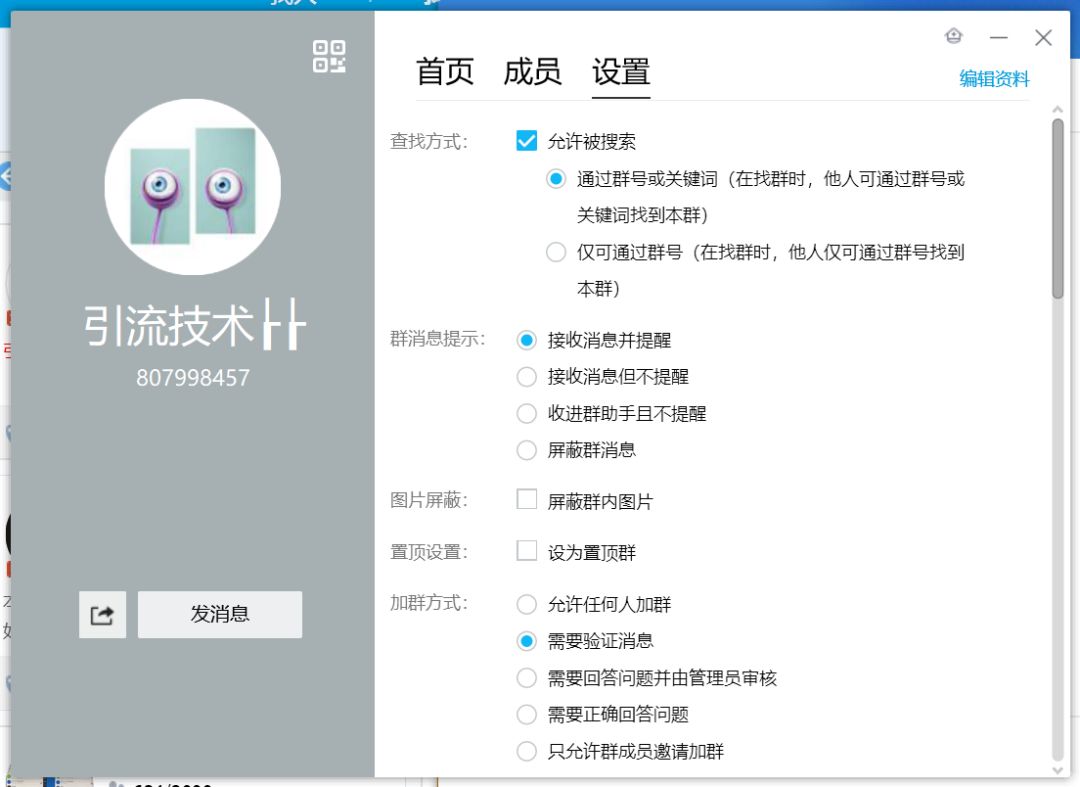Close the group settings window
This screenshot has width=1080, height=787.
[1043, 37]
